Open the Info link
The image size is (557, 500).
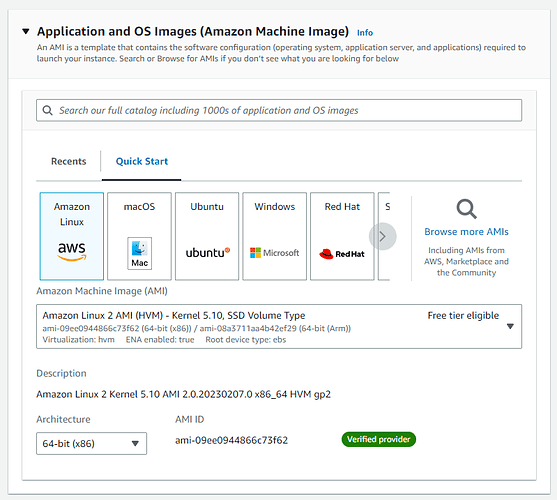pyautogui.click(x=365, y=33)
